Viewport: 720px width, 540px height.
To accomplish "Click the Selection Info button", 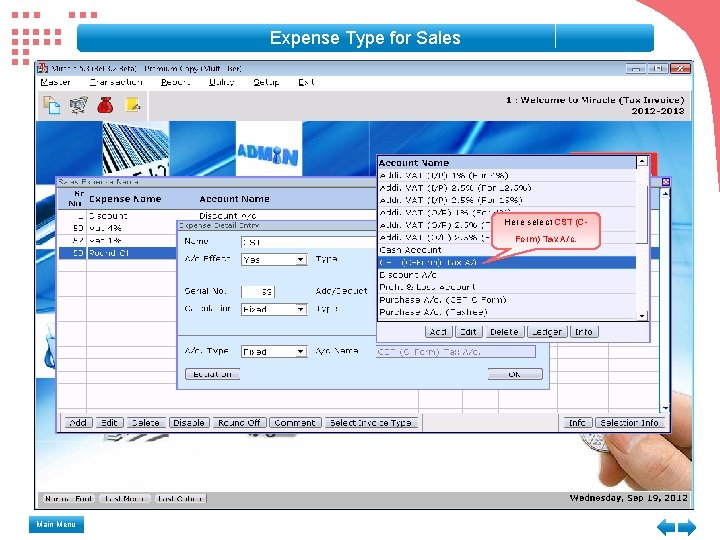I will pyautogui.click(x=629, y=422).
